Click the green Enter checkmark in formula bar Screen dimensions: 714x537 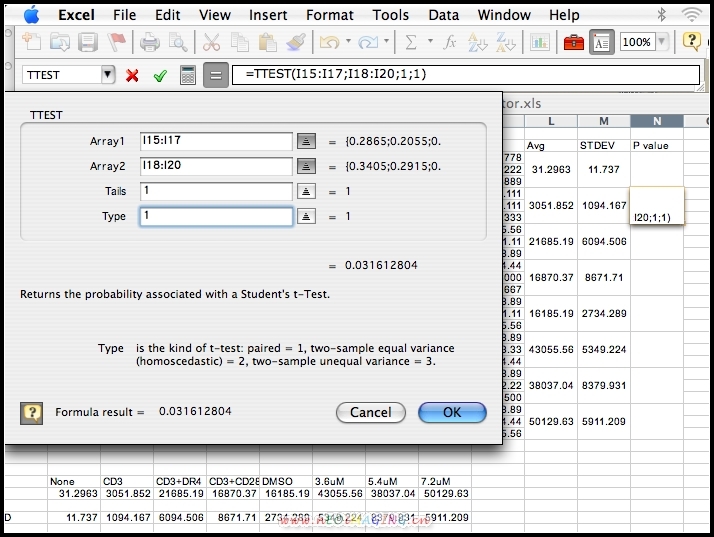pyautogui.click(x=159, y=75)
